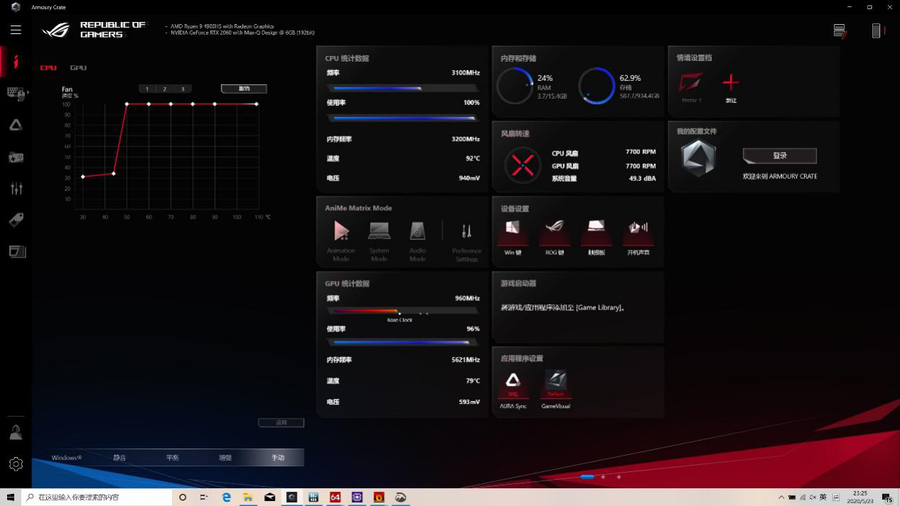
Task: Open the hamburger navigation menu
Action: (16, 30)
